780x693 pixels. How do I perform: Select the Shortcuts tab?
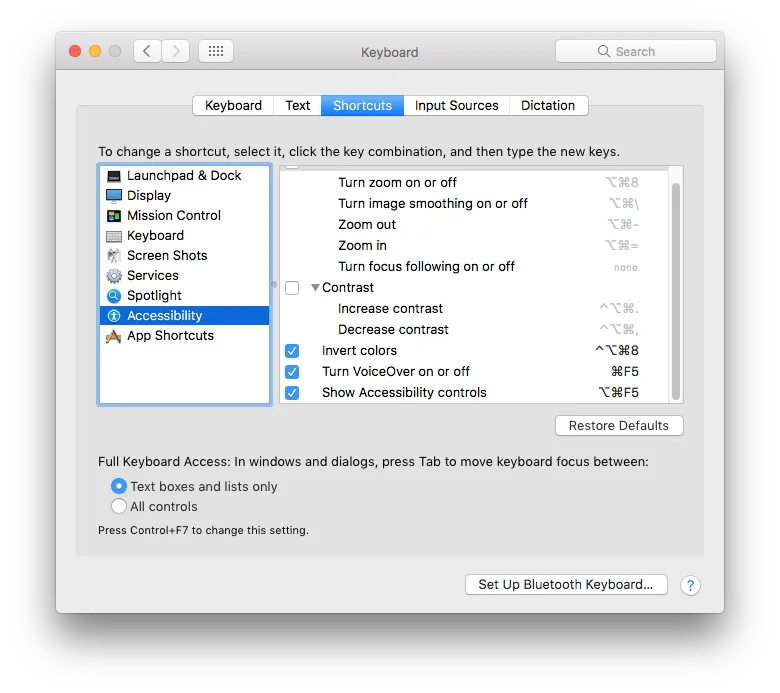coord(362,105)
